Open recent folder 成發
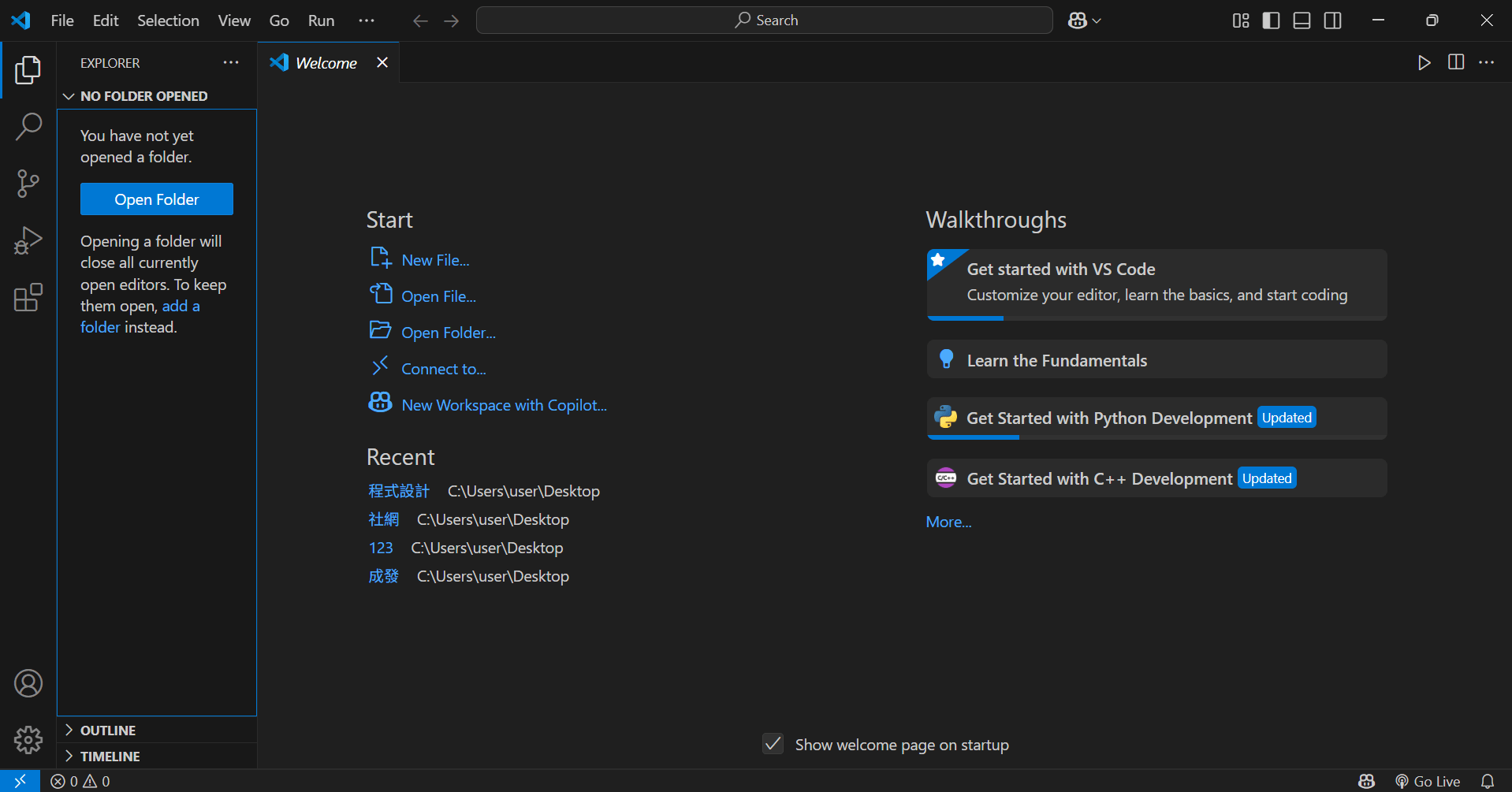This screenshot has height=792, width=1512. click(384, 576)
